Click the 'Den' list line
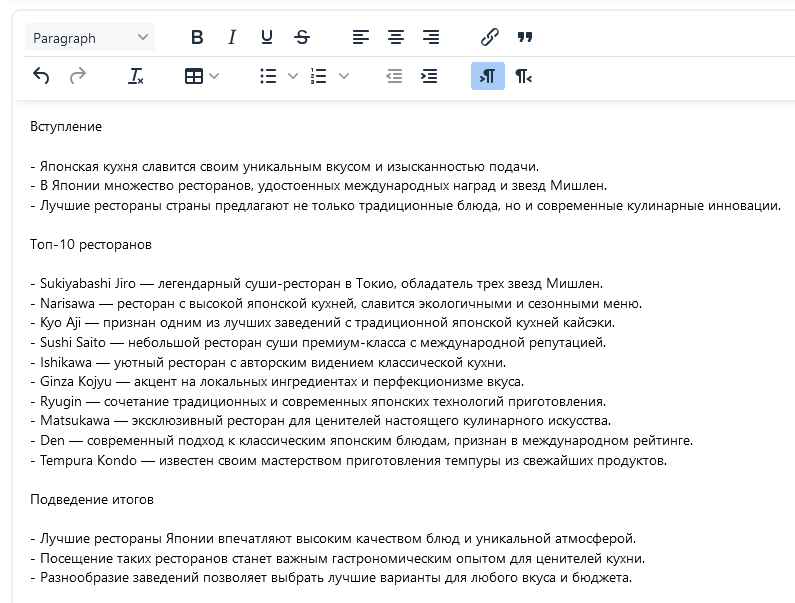This screenshot has height=603, width=795. pos(362,440)
